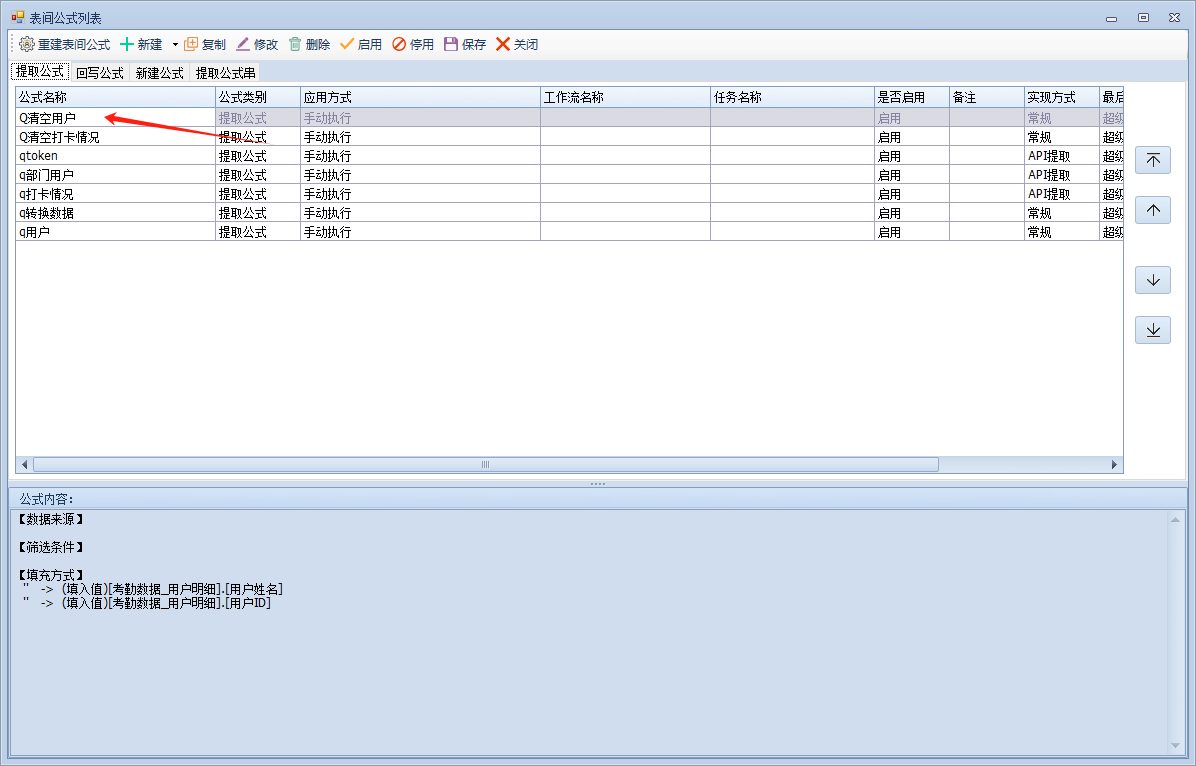Switch to the 回写公式 tab
The width and height of the screenshot is (1196, 766).
click(100, 73)
